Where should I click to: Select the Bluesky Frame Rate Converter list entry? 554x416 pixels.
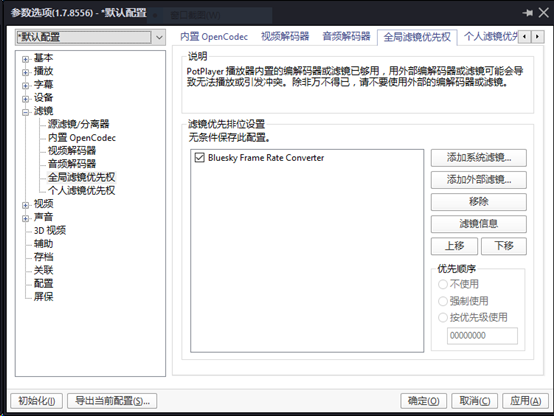coord(266,158)
